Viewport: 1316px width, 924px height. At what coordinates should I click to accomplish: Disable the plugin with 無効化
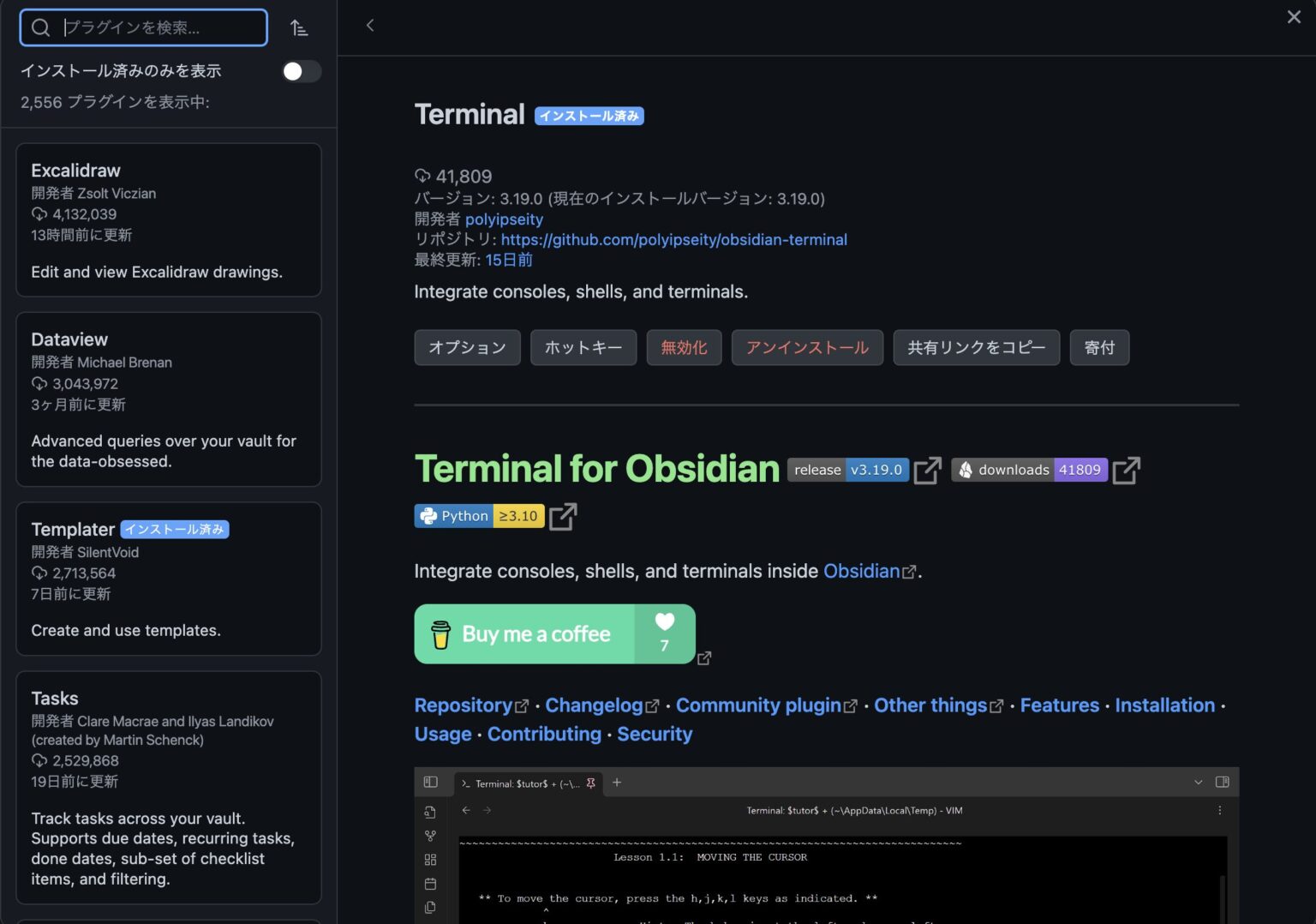683,347
